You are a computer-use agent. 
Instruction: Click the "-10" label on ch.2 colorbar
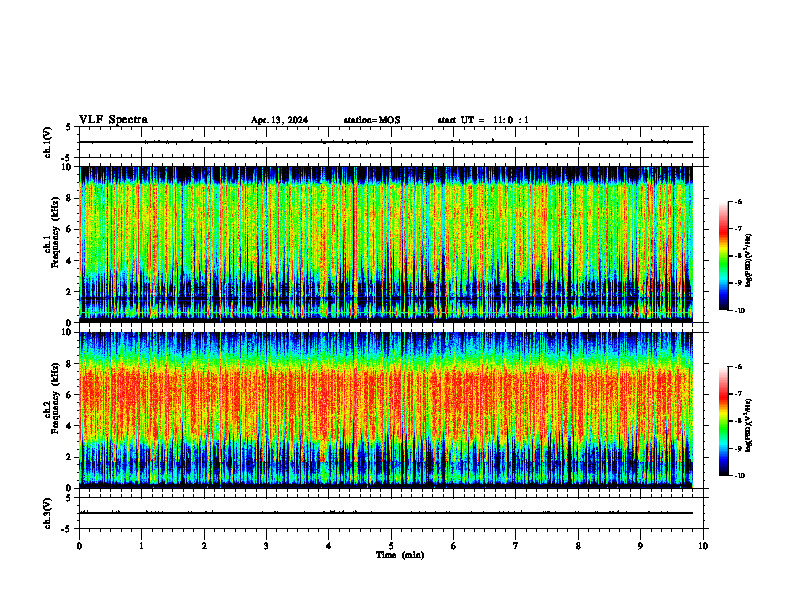[739, 476]
